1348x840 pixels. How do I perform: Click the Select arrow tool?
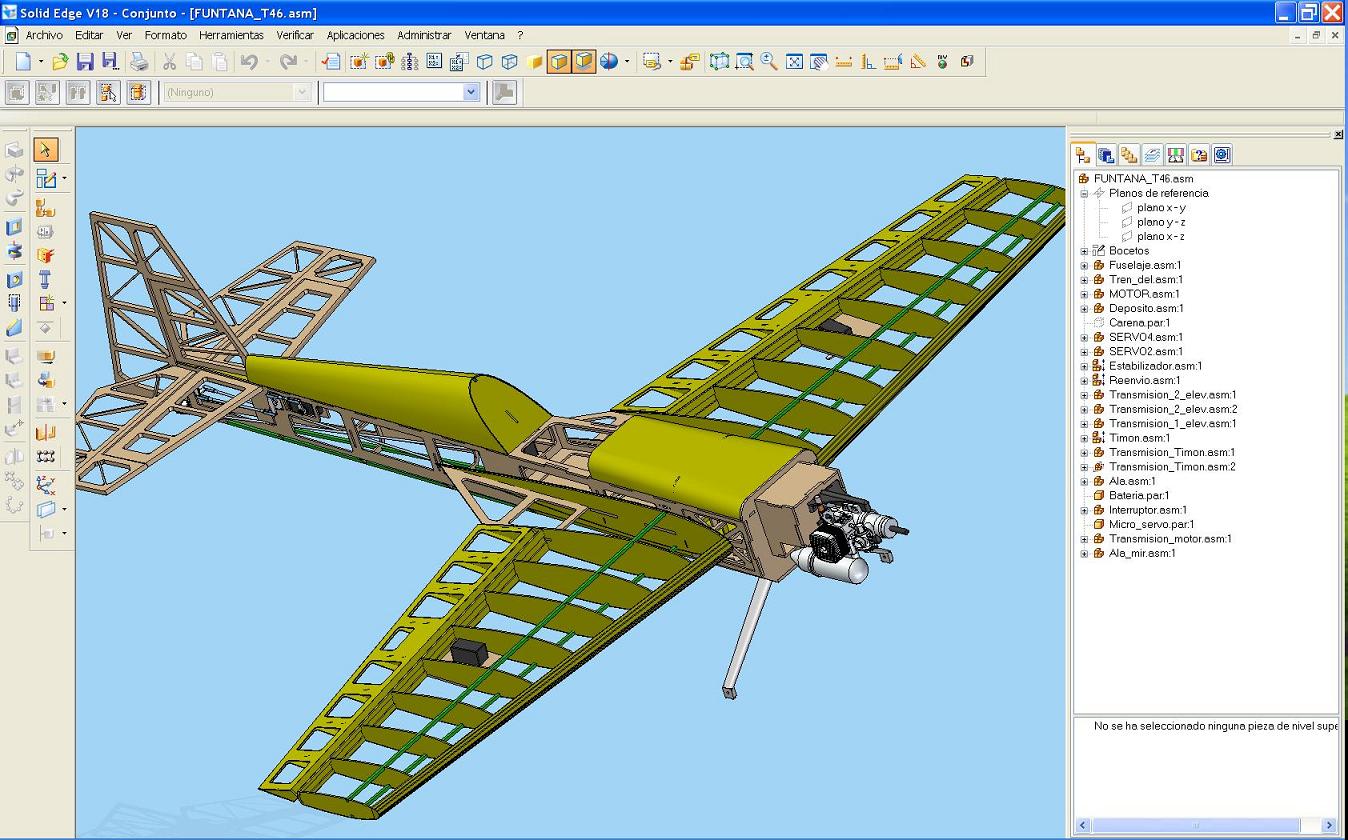click(x=45, y=150)
